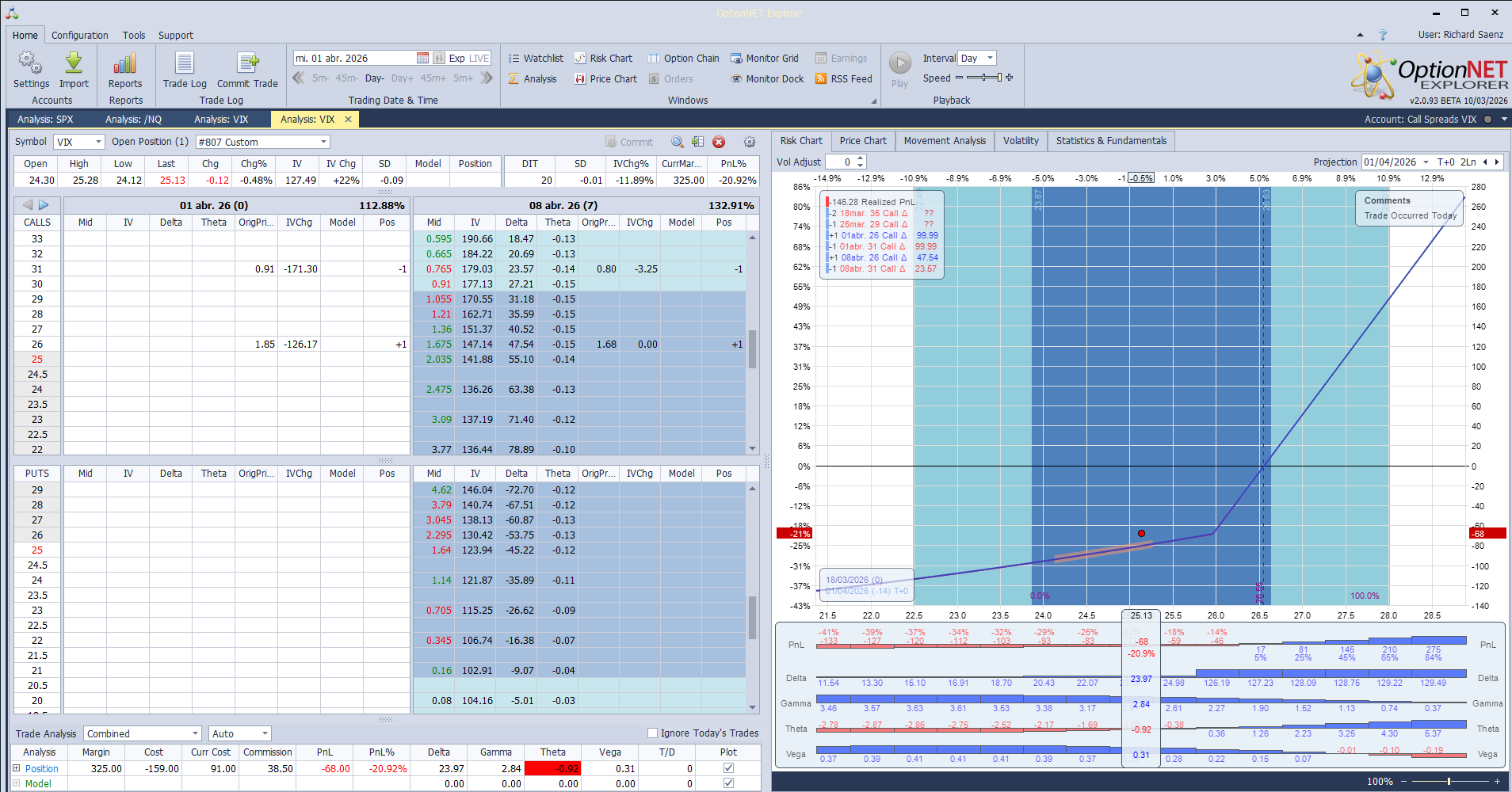Click the search magnifier in the analysis toolbar
Image resolution: width=1512 pixels, height=792 pixels.
677,142
